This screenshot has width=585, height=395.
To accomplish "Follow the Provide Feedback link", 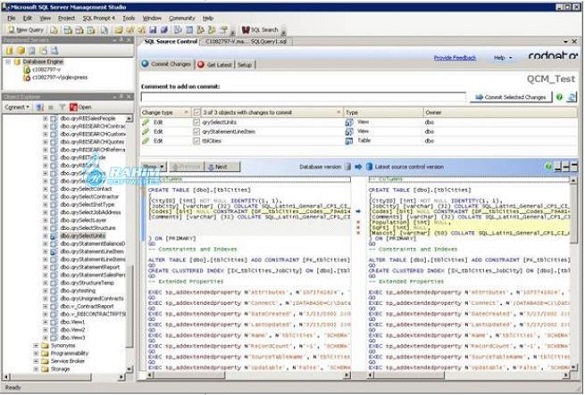I will (455, 58).
